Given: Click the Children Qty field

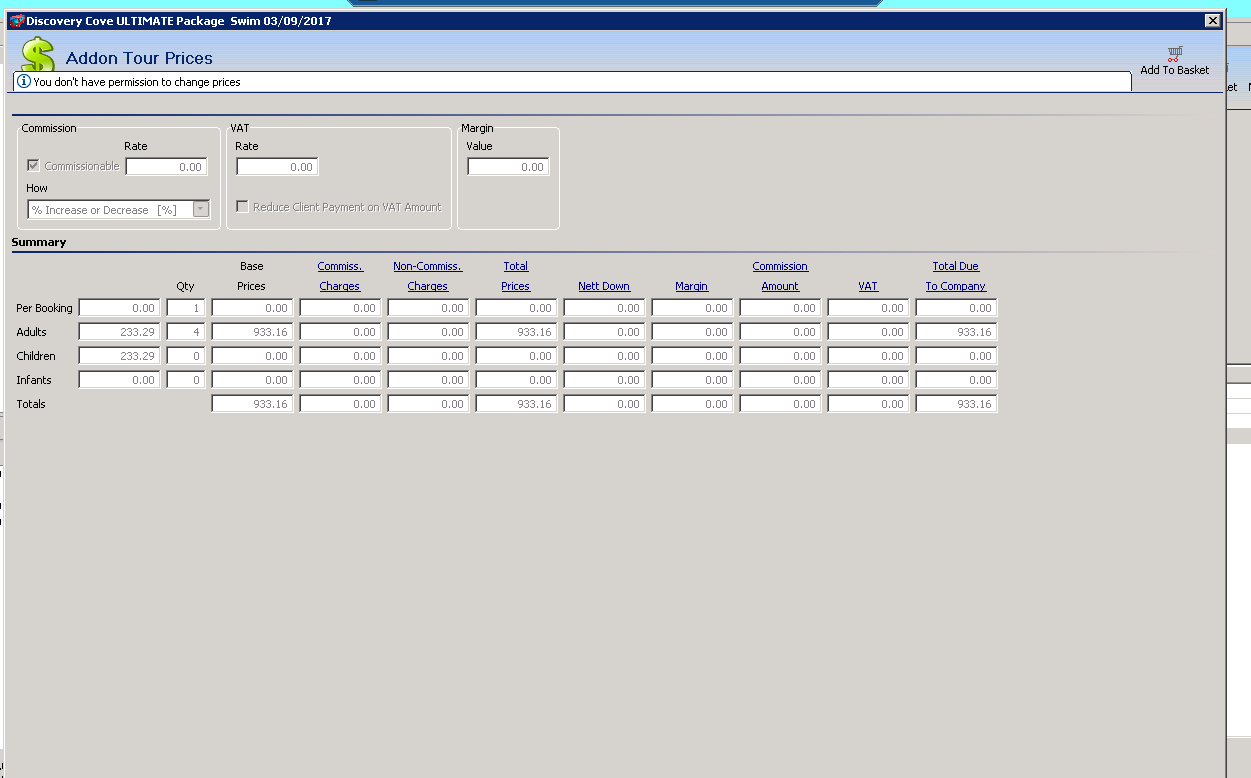Looking at the screenshot, I should [186, 356].
